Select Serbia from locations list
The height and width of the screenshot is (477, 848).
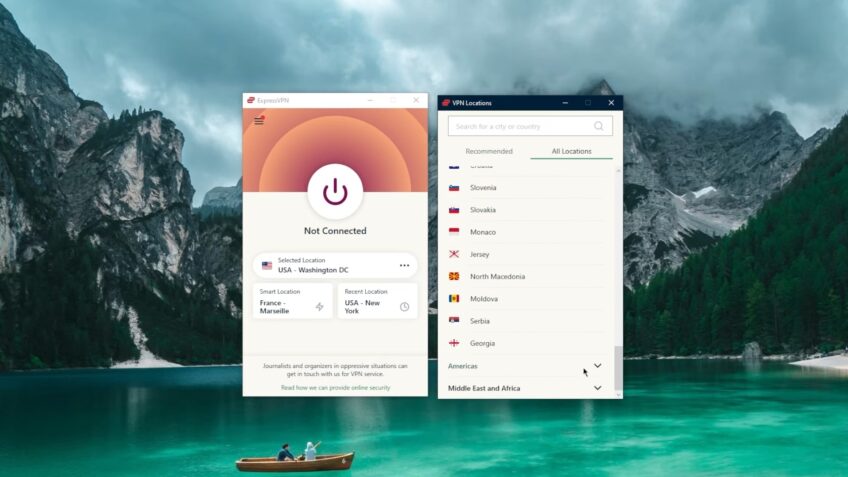[x=526, y=321]
